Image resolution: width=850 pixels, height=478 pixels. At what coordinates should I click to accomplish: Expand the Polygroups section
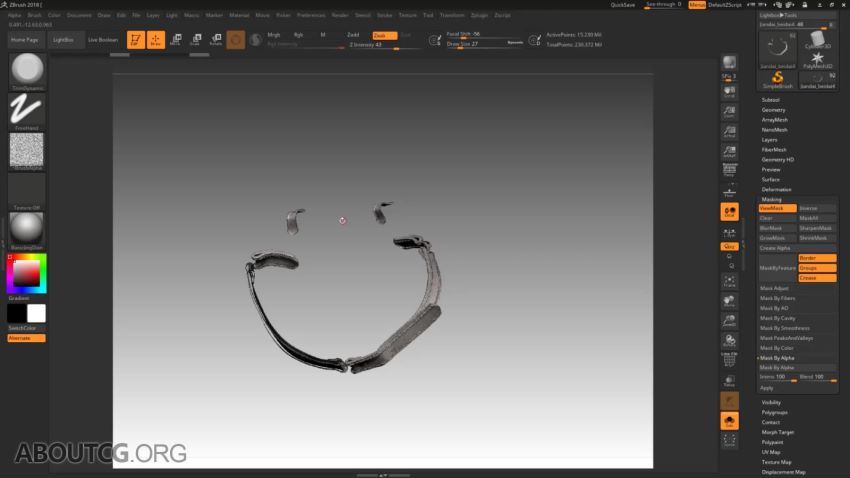coord(775,412)
